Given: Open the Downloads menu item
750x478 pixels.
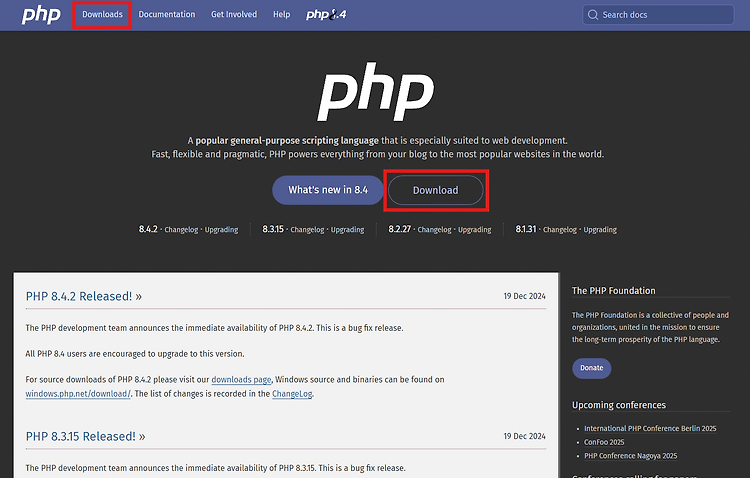Looking at the screenshot, I should pos(102,14).
